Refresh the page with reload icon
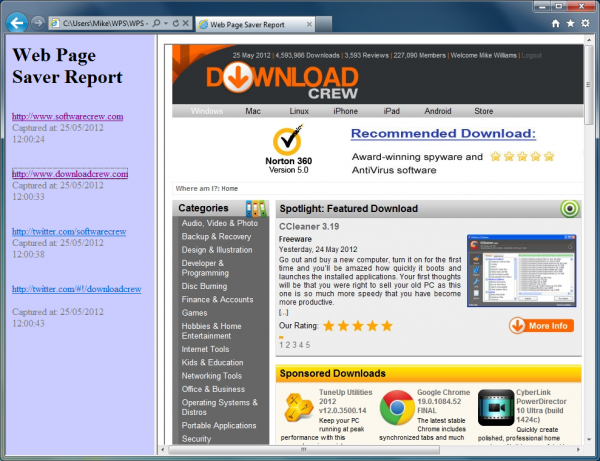 176,23
